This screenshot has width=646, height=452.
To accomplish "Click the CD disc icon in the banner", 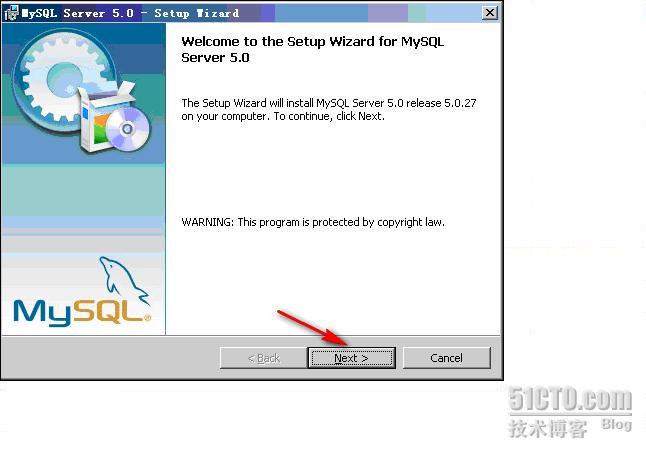I will 128,129.
